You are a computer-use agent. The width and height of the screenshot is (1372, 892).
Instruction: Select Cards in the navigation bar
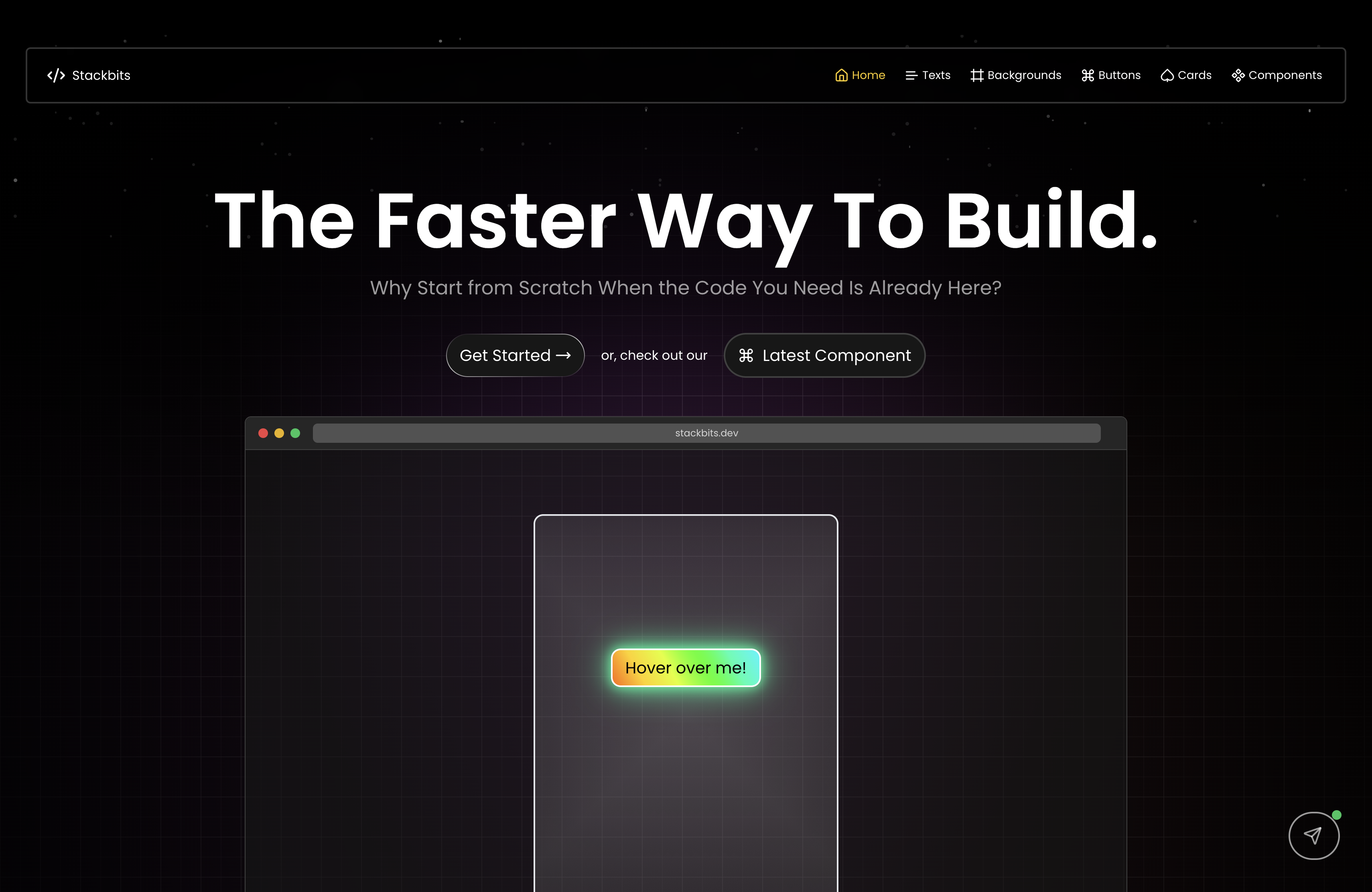1186,75
